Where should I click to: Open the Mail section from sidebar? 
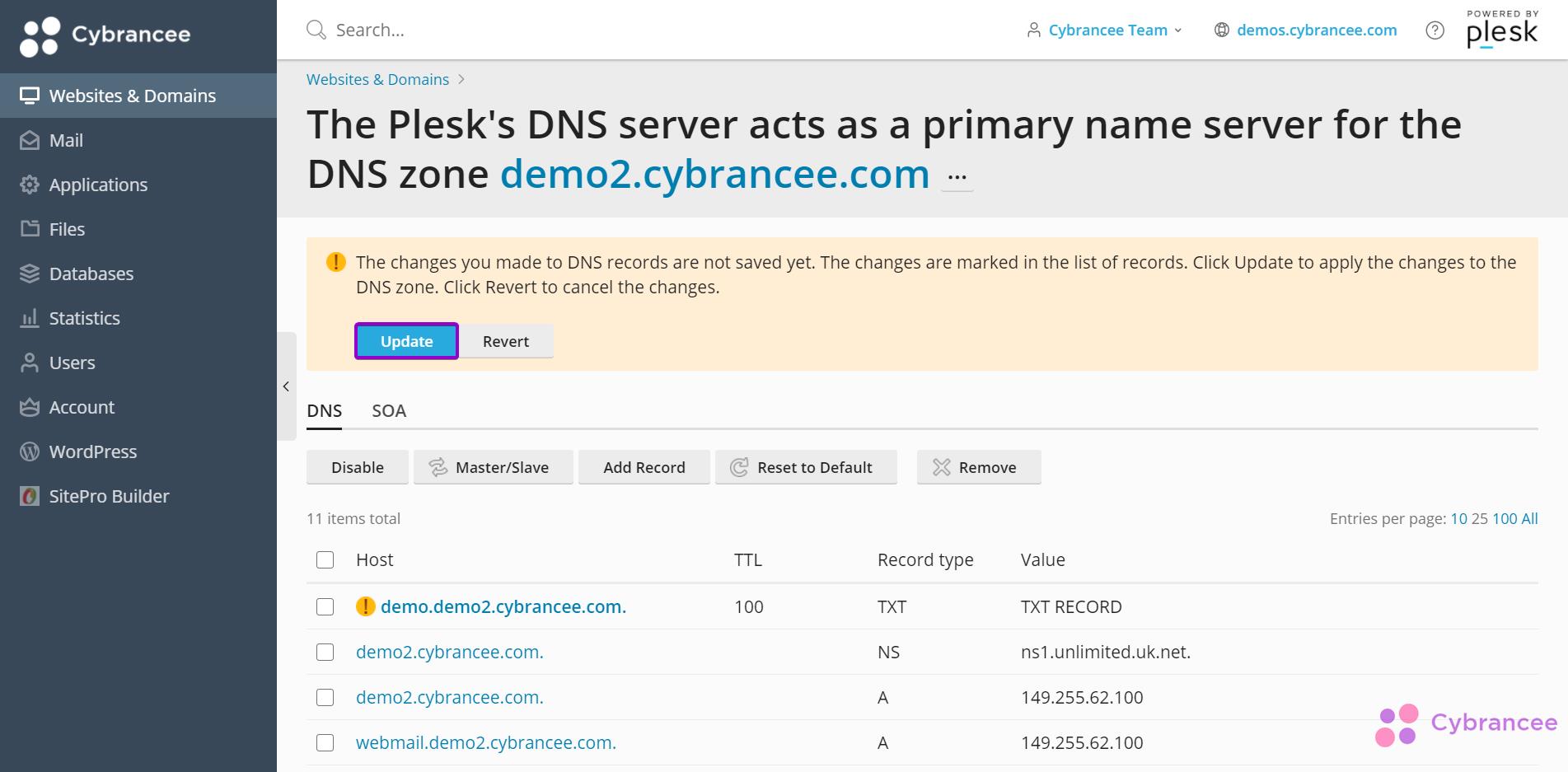point(66,140)
